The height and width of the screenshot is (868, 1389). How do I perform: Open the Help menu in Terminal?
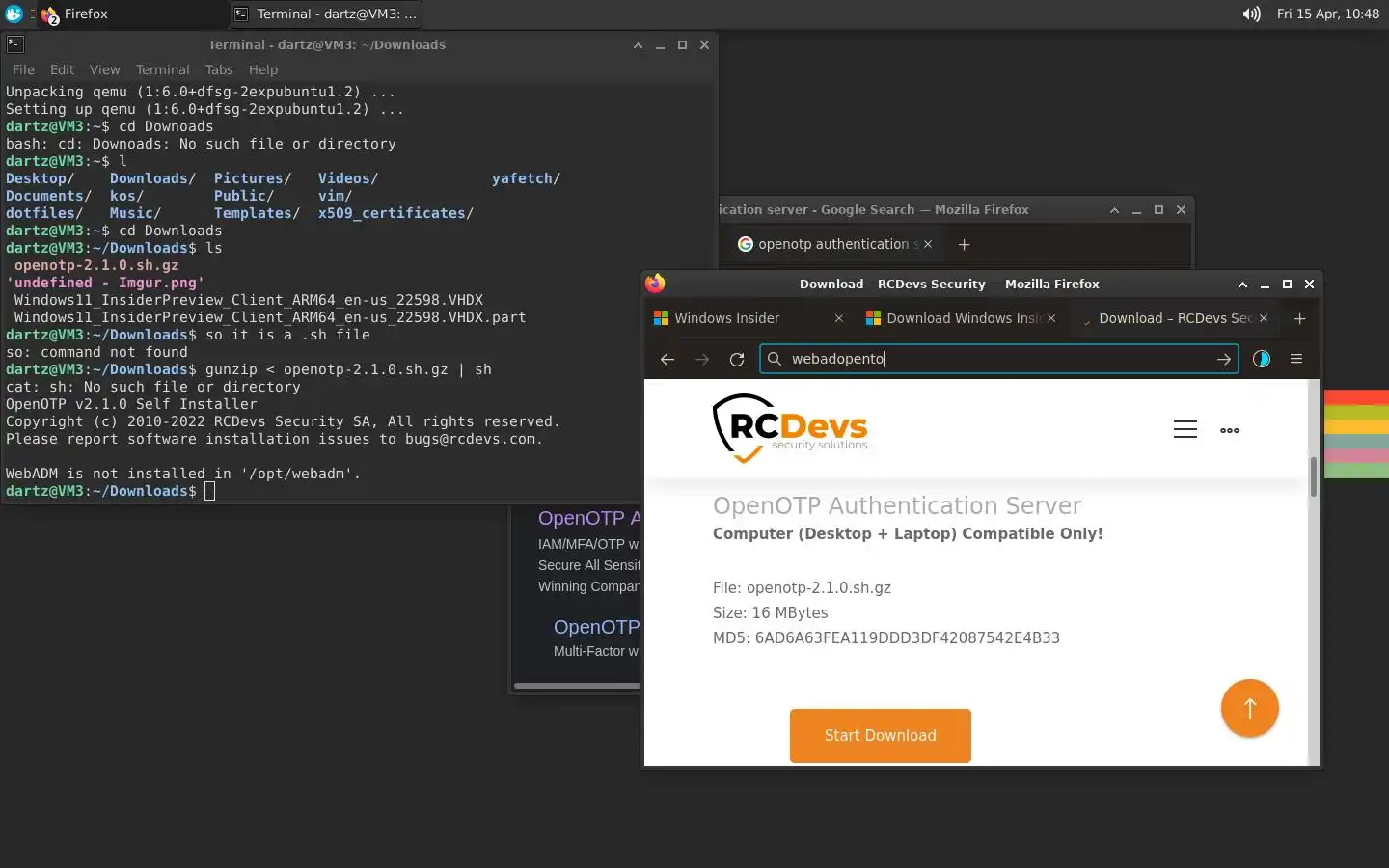[263, 69]
